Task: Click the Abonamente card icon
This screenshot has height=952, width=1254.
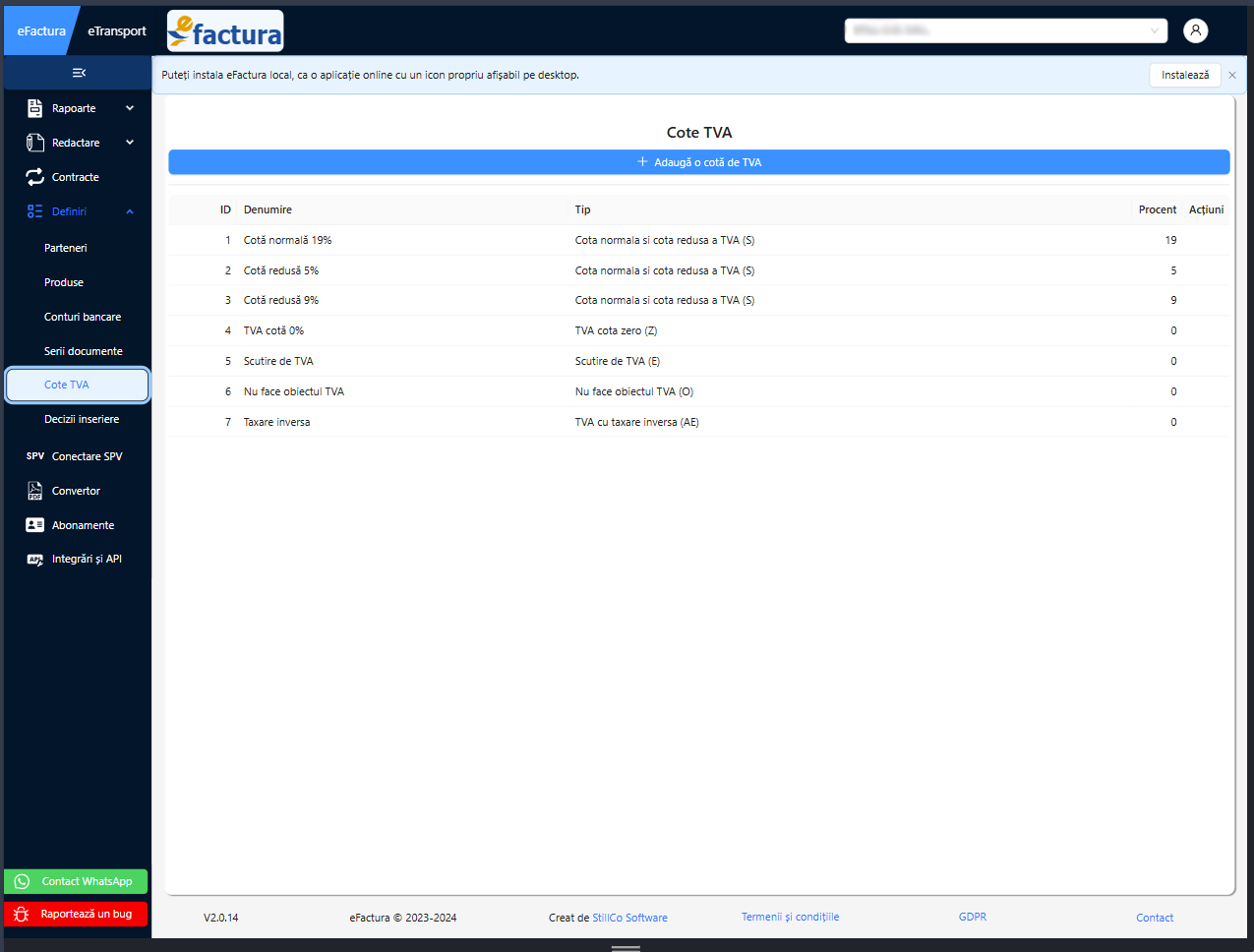Action: pos(35,525)
